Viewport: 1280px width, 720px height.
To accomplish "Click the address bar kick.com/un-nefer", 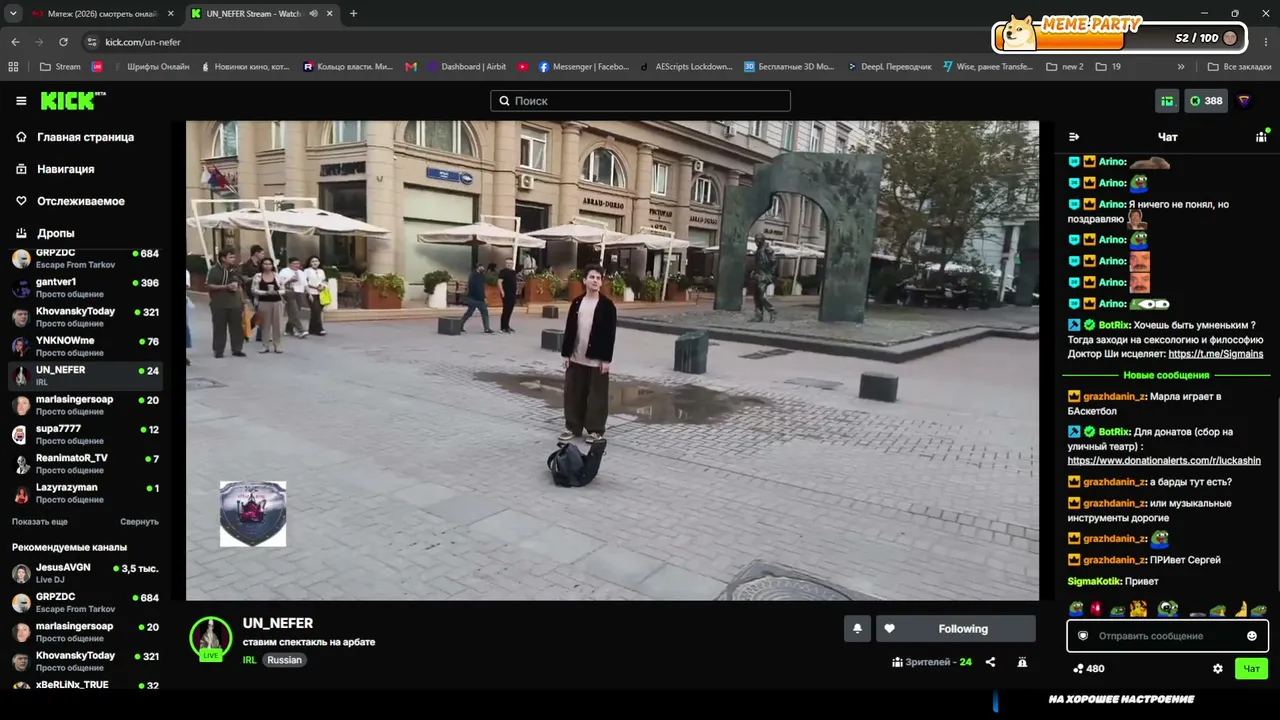I will [143, 42].
